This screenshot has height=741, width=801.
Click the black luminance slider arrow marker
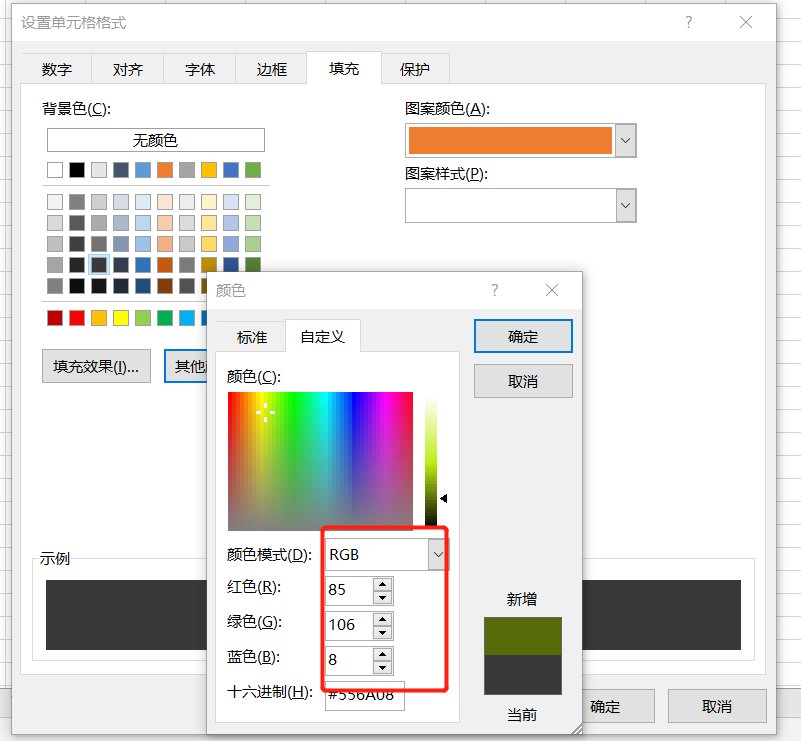[444, 498]
